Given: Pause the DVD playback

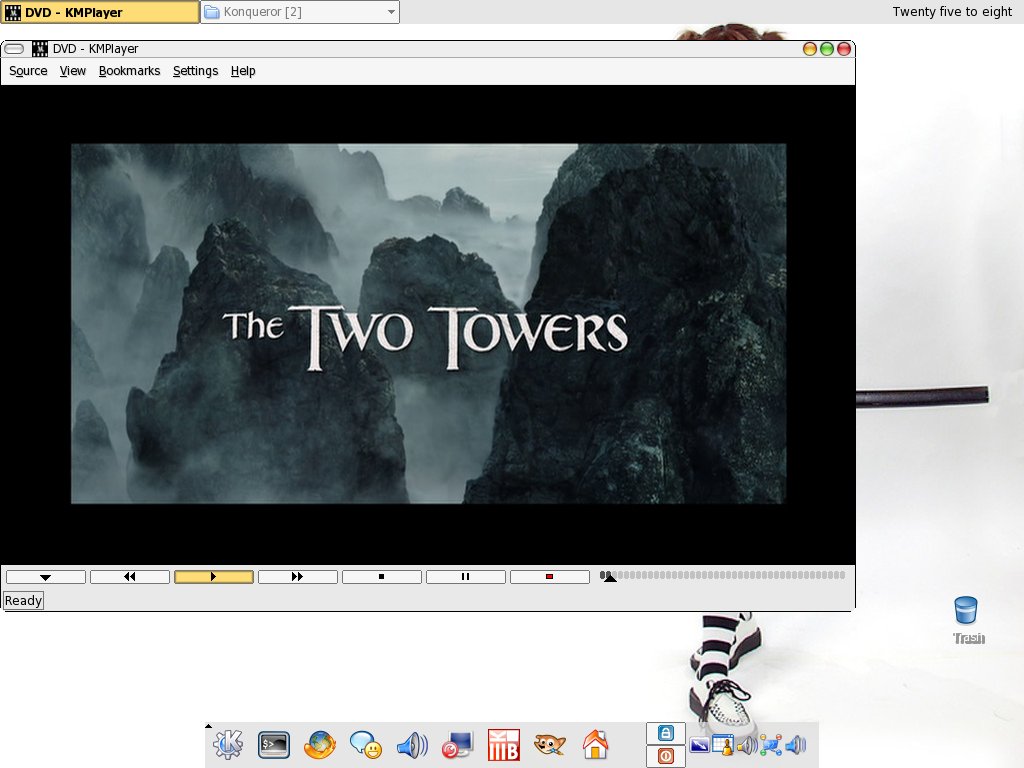Looking at the screenshot, I should [466, 577].
